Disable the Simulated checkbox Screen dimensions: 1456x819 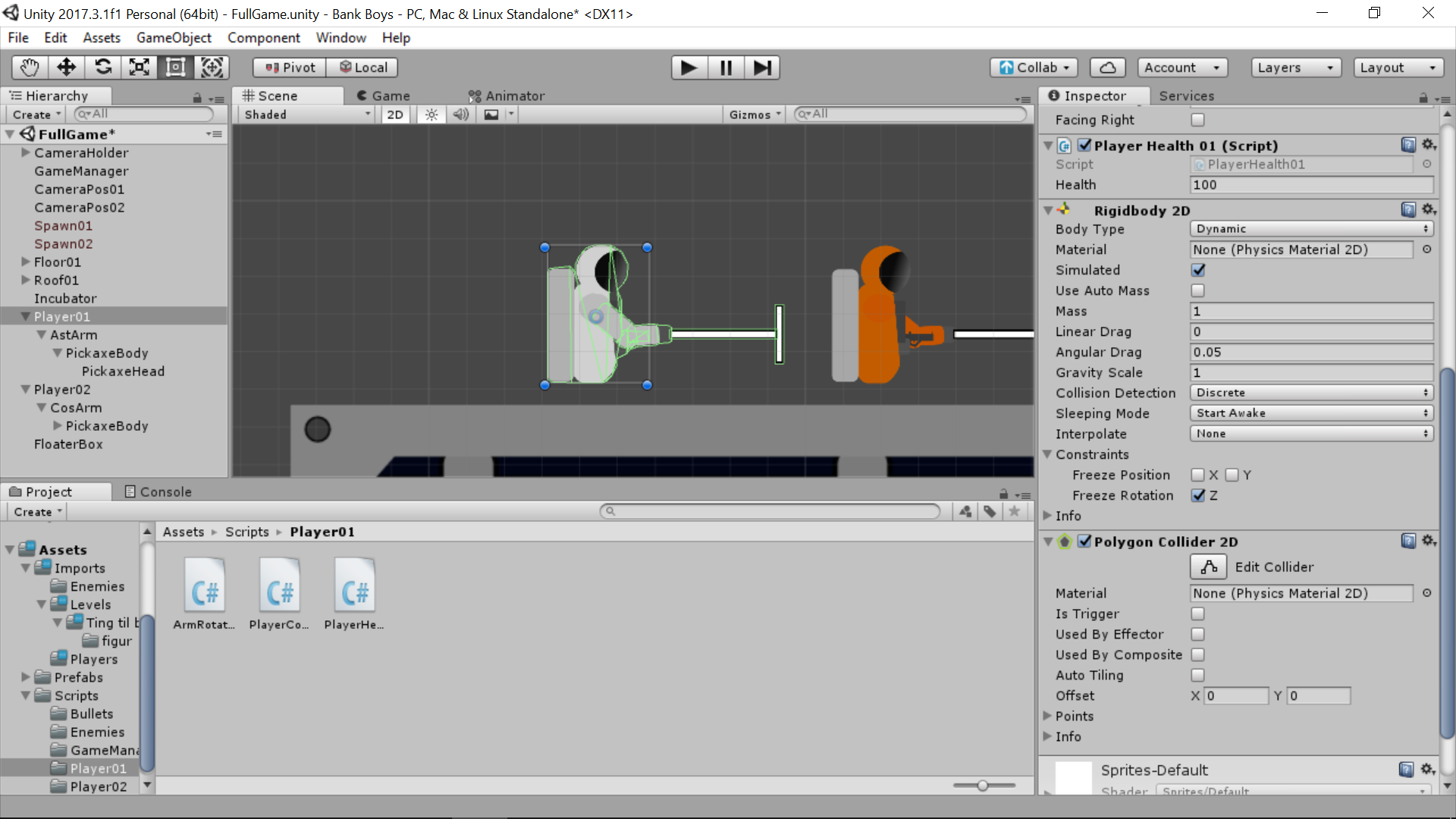pos(1197,270)
